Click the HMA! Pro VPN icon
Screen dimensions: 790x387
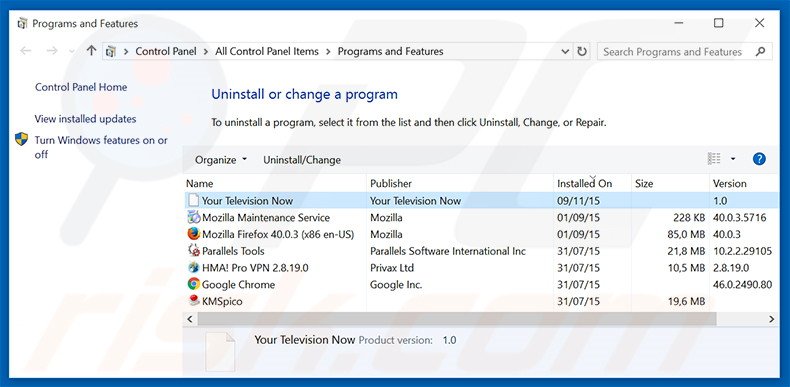pyautogui.click(x=193, y=268)
